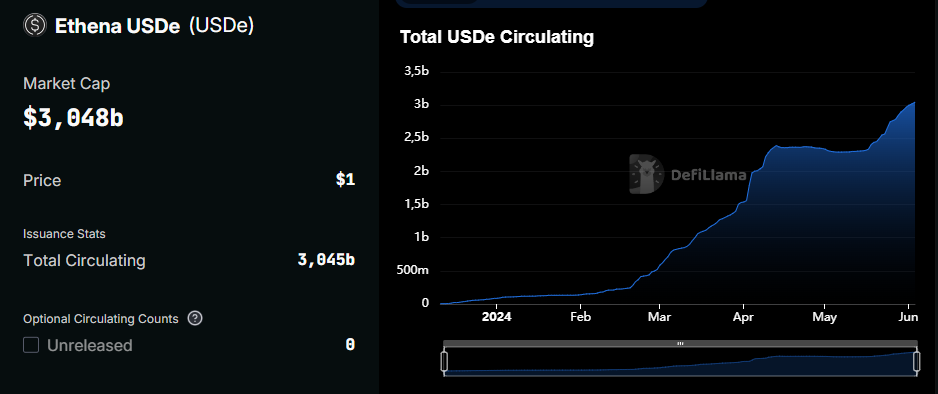This screenshot has height=394, width=938.
Task: Click the right range slider handle
Action: 918,362
